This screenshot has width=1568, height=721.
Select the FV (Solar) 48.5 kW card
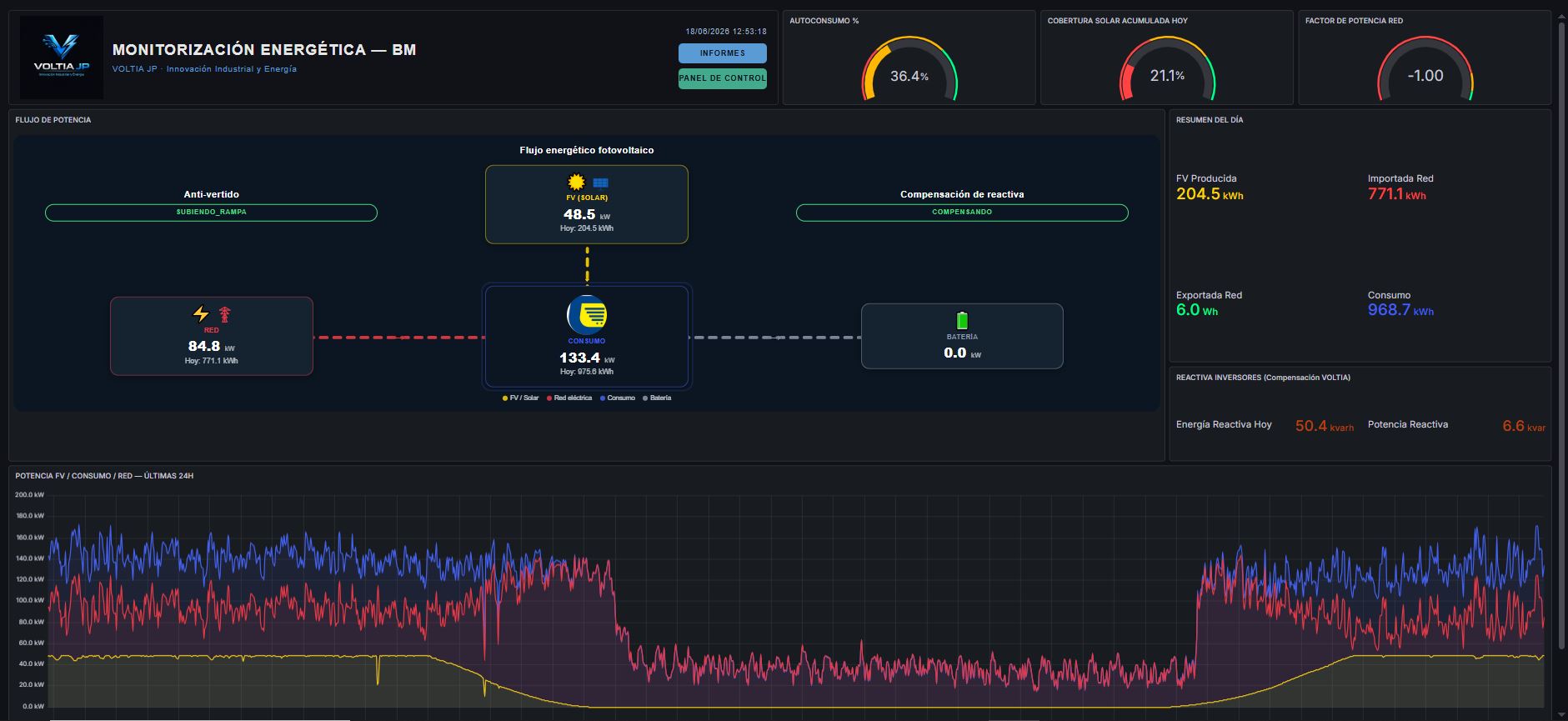coord(587,204)
